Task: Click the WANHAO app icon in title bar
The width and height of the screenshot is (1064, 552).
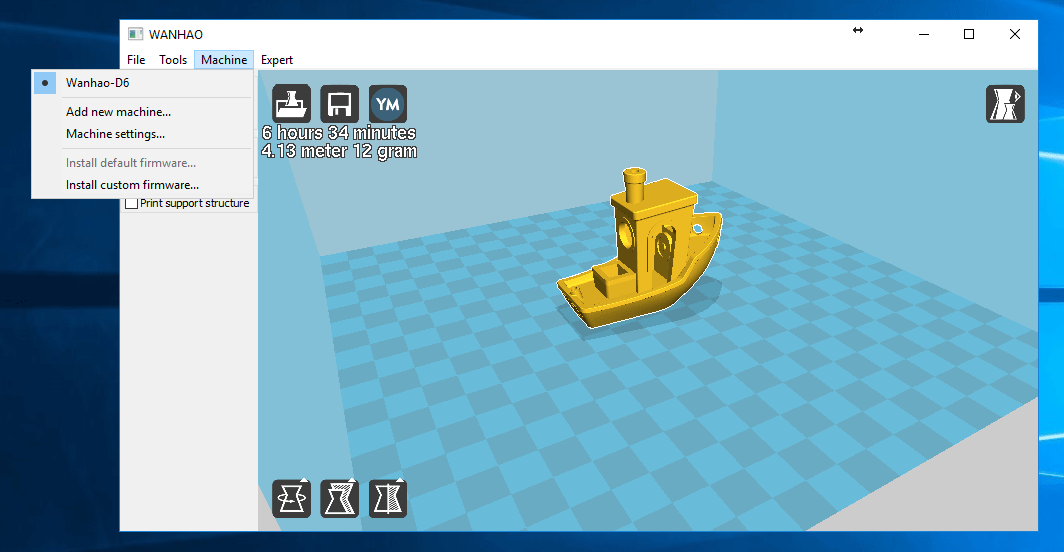Action: tap(136, 34)
